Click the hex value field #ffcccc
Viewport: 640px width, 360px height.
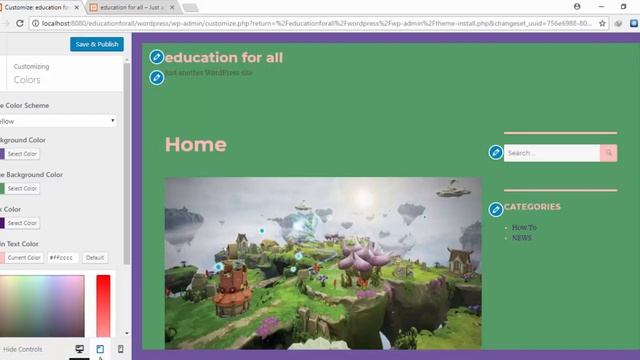tap(62, 258)
